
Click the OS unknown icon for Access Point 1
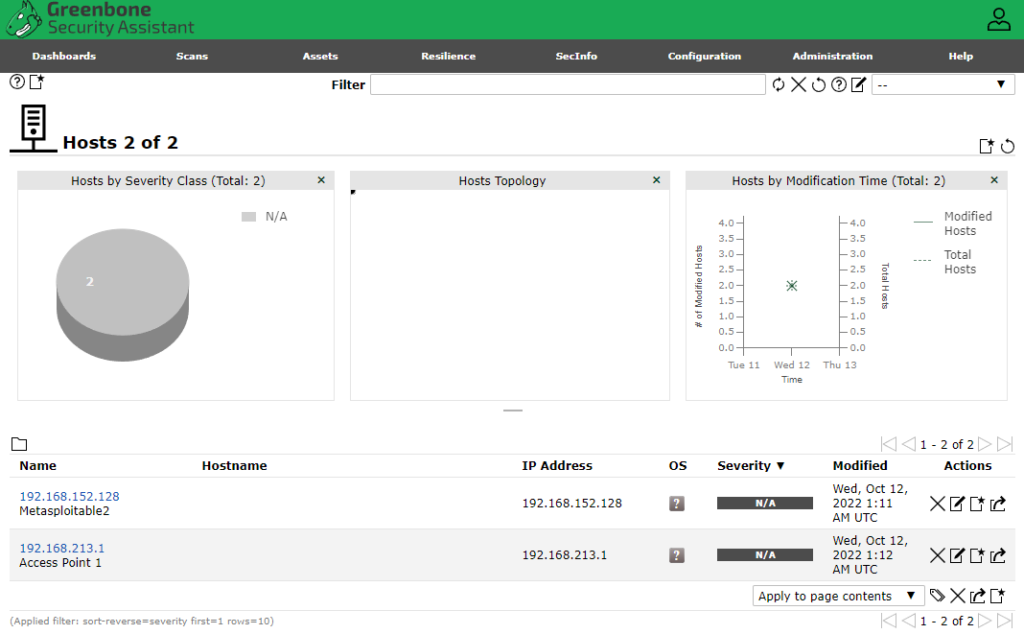677,556
